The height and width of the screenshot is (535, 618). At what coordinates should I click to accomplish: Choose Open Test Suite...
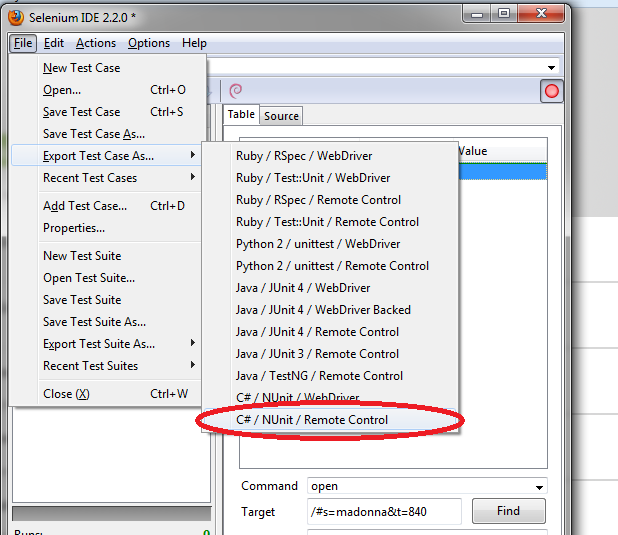106,278
